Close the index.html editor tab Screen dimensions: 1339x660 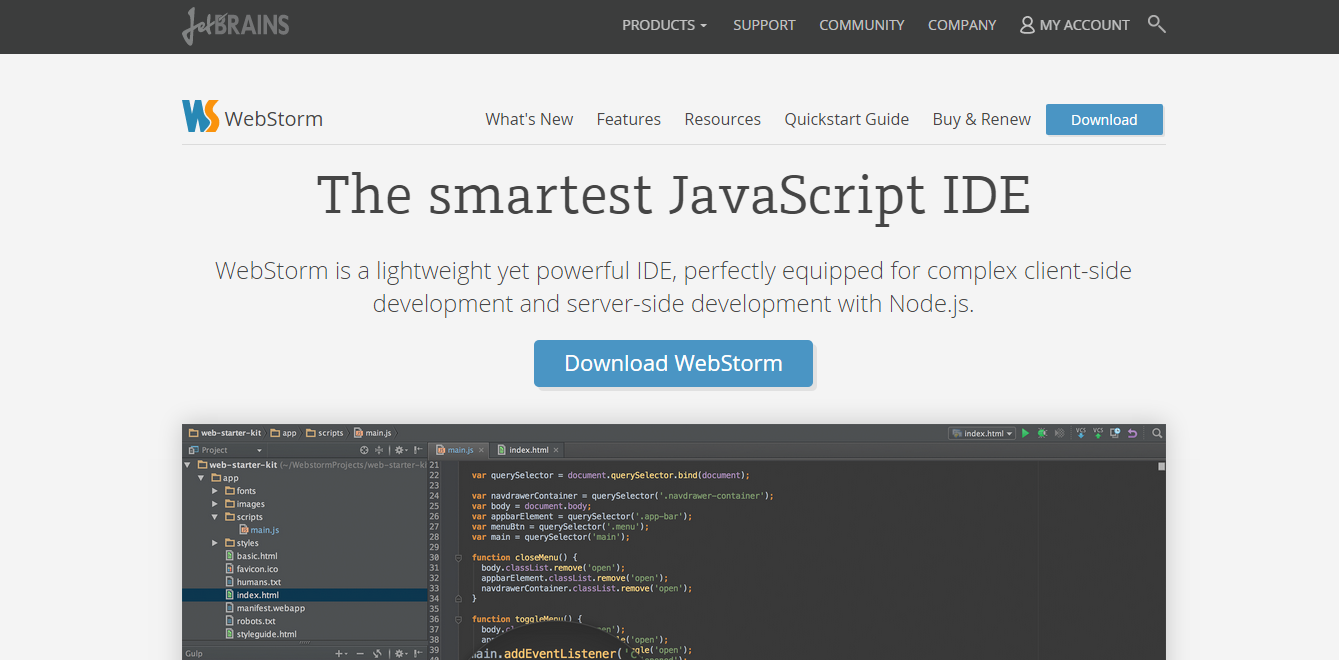click(x=556, y=450)
